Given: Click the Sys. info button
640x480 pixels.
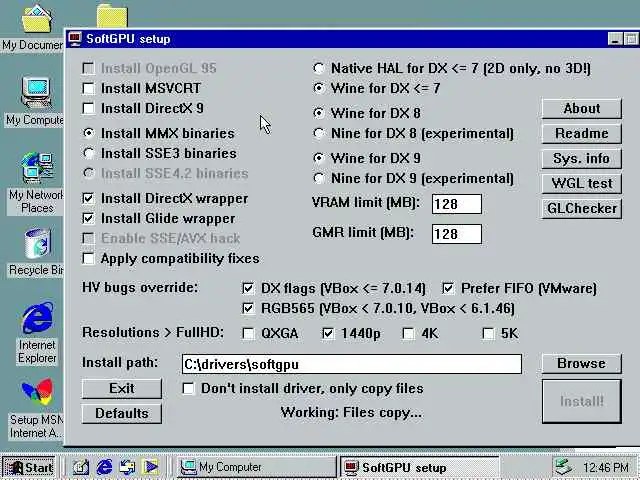Looking at the screenshot, I should pos(582,158).
